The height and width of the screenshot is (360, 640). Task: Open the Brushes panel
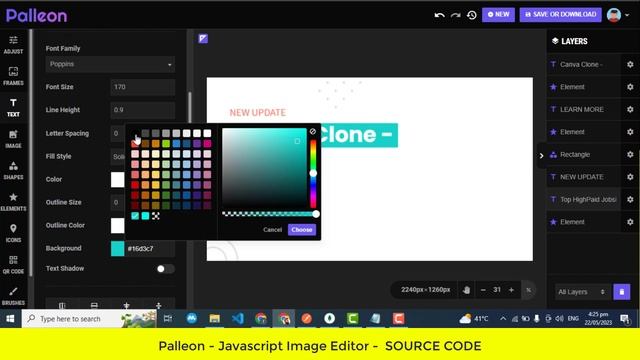(x=13, y=296)
